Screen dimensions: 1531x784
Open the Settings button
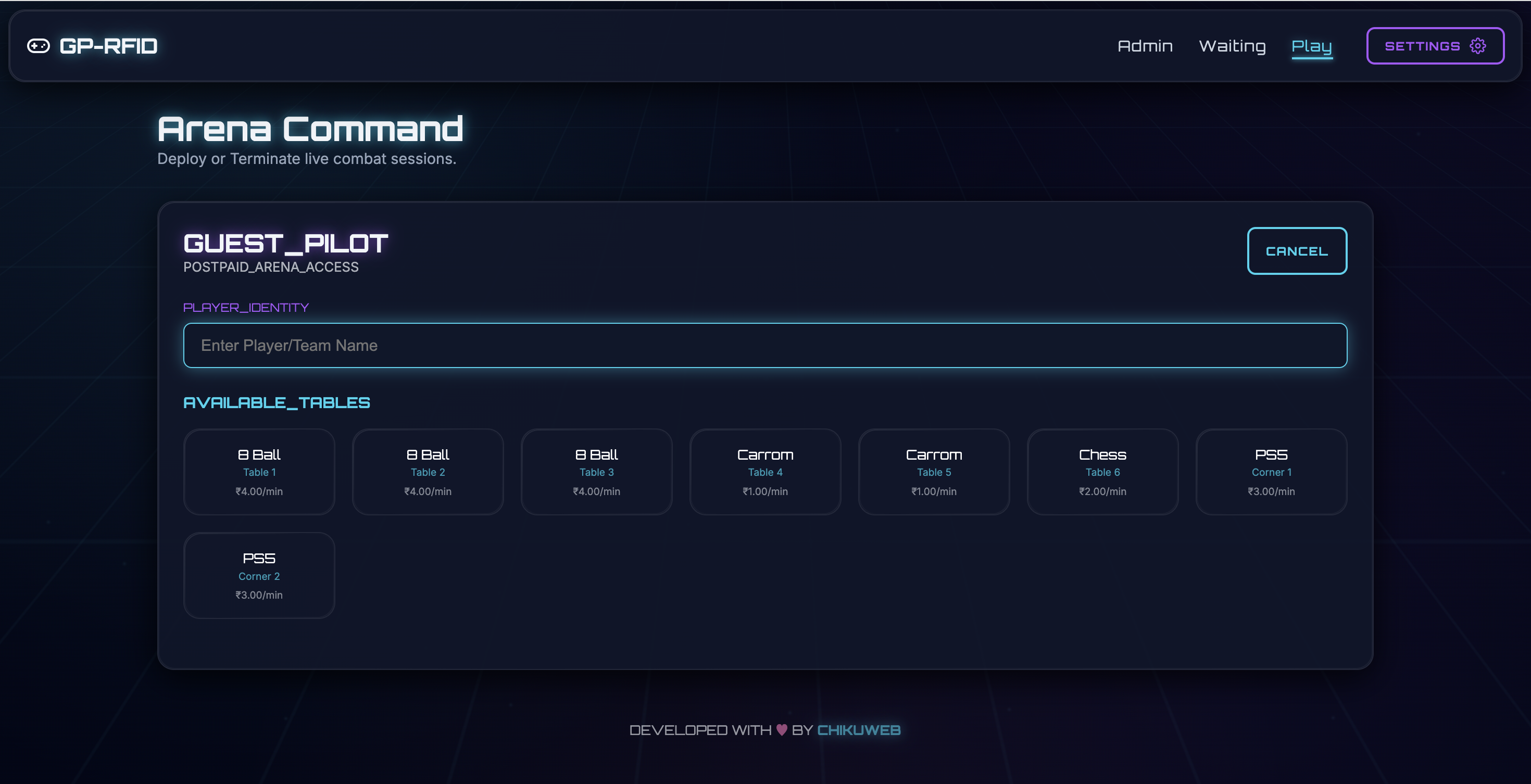point(1434,46)
